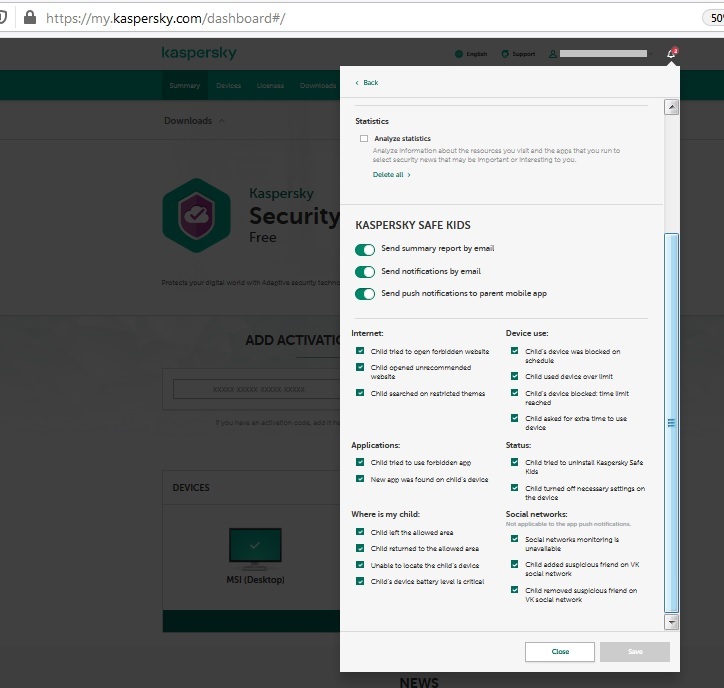Uncheck New app was found on child's device
724x688 pixels.
pos(360,479)
